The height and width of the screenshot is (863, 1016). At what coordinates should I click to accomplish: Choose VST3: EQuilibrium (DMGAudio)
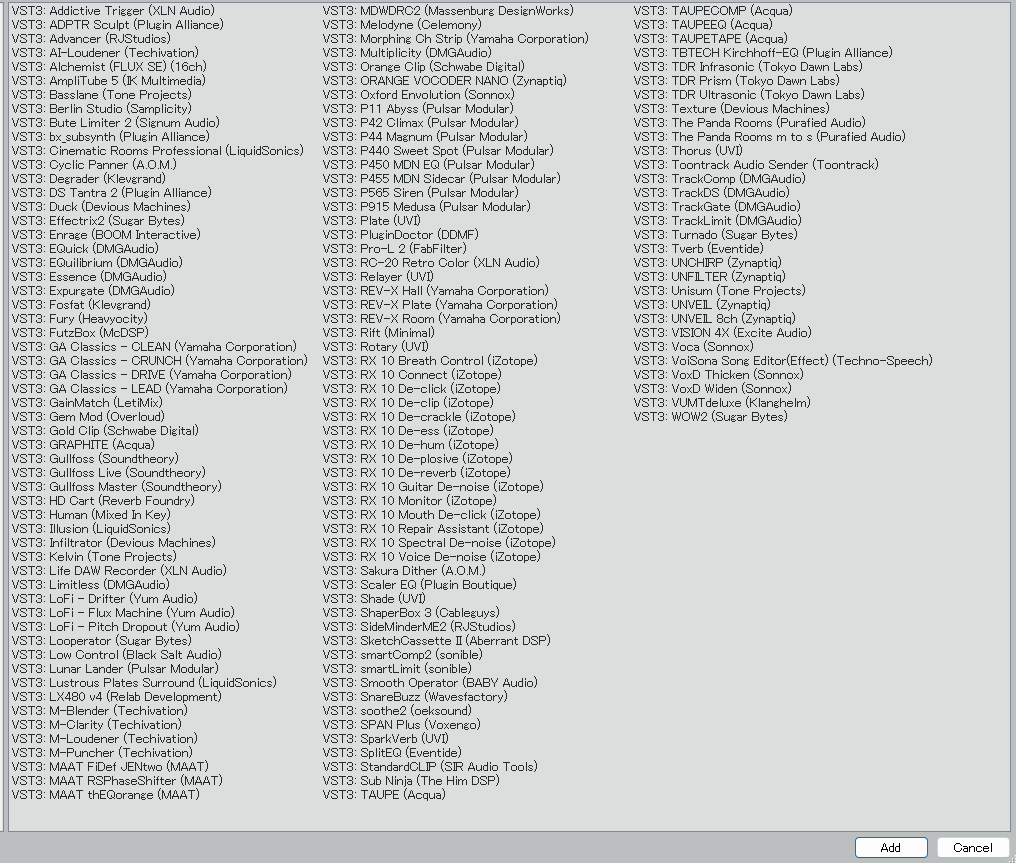[97, 262]
